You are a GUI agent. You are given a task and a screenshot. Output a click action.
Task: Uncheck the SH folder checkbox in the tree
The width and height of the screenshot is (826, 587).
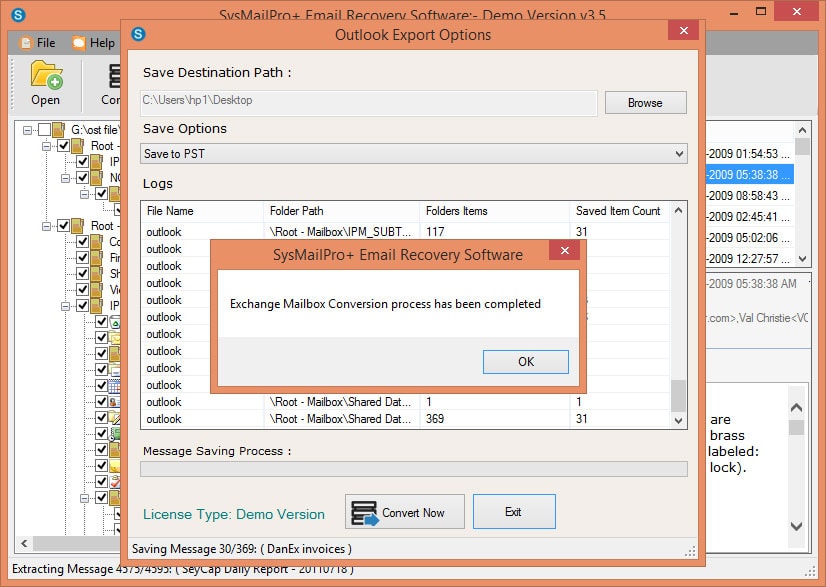tap(82, 273)
